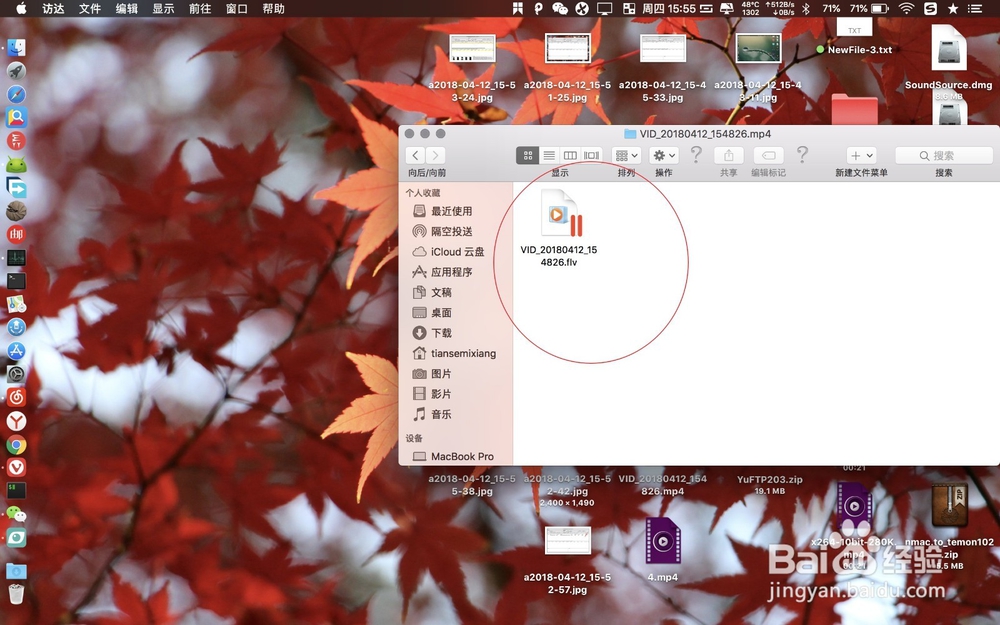Go back using the back arrow button
This screenshot has width=1000, height=625.
click(x=415, y=155)
